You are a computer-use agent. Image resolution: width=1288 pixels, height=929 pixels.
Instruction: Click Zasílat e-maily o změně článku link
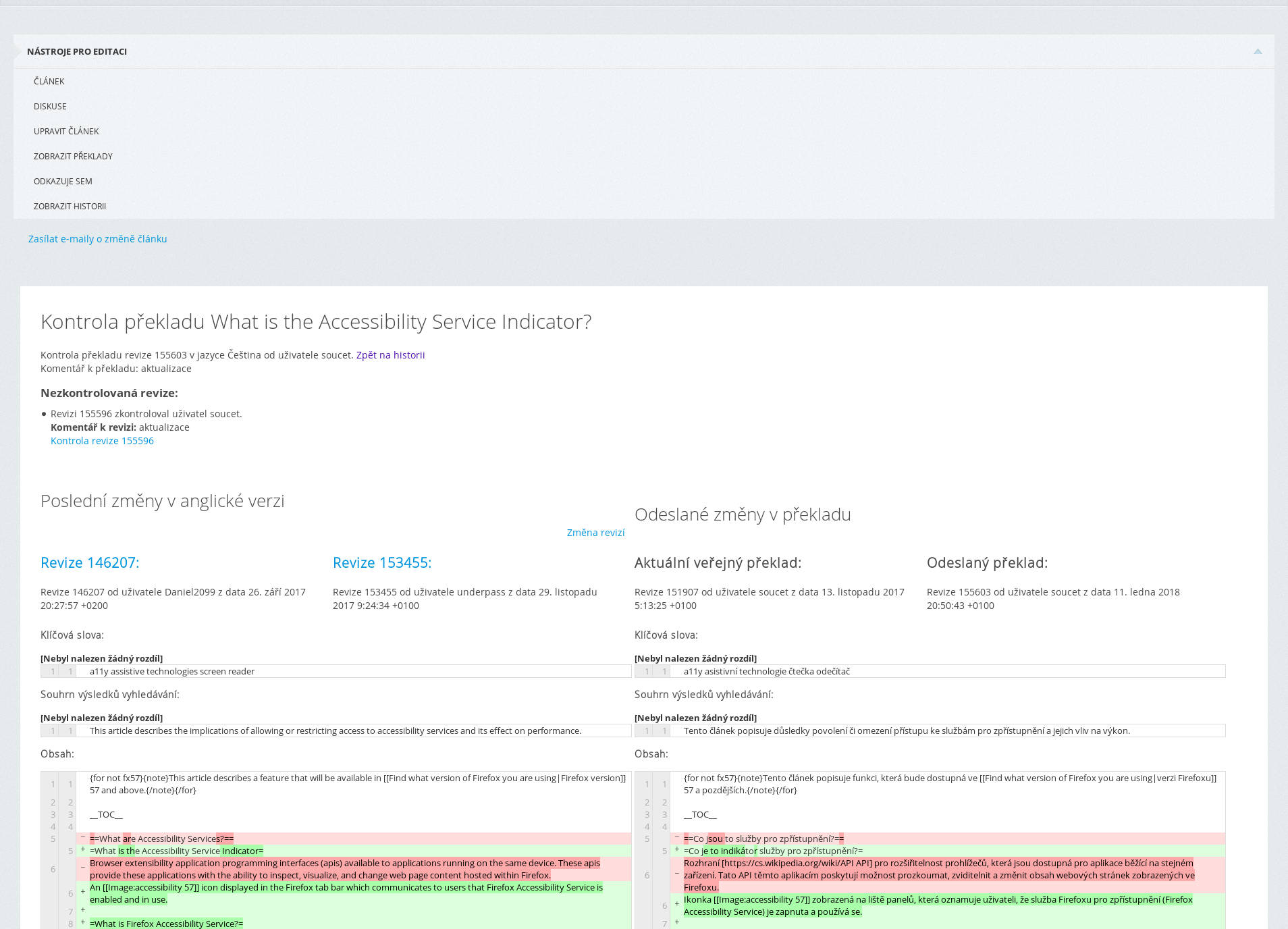click(x=97, y=239)
